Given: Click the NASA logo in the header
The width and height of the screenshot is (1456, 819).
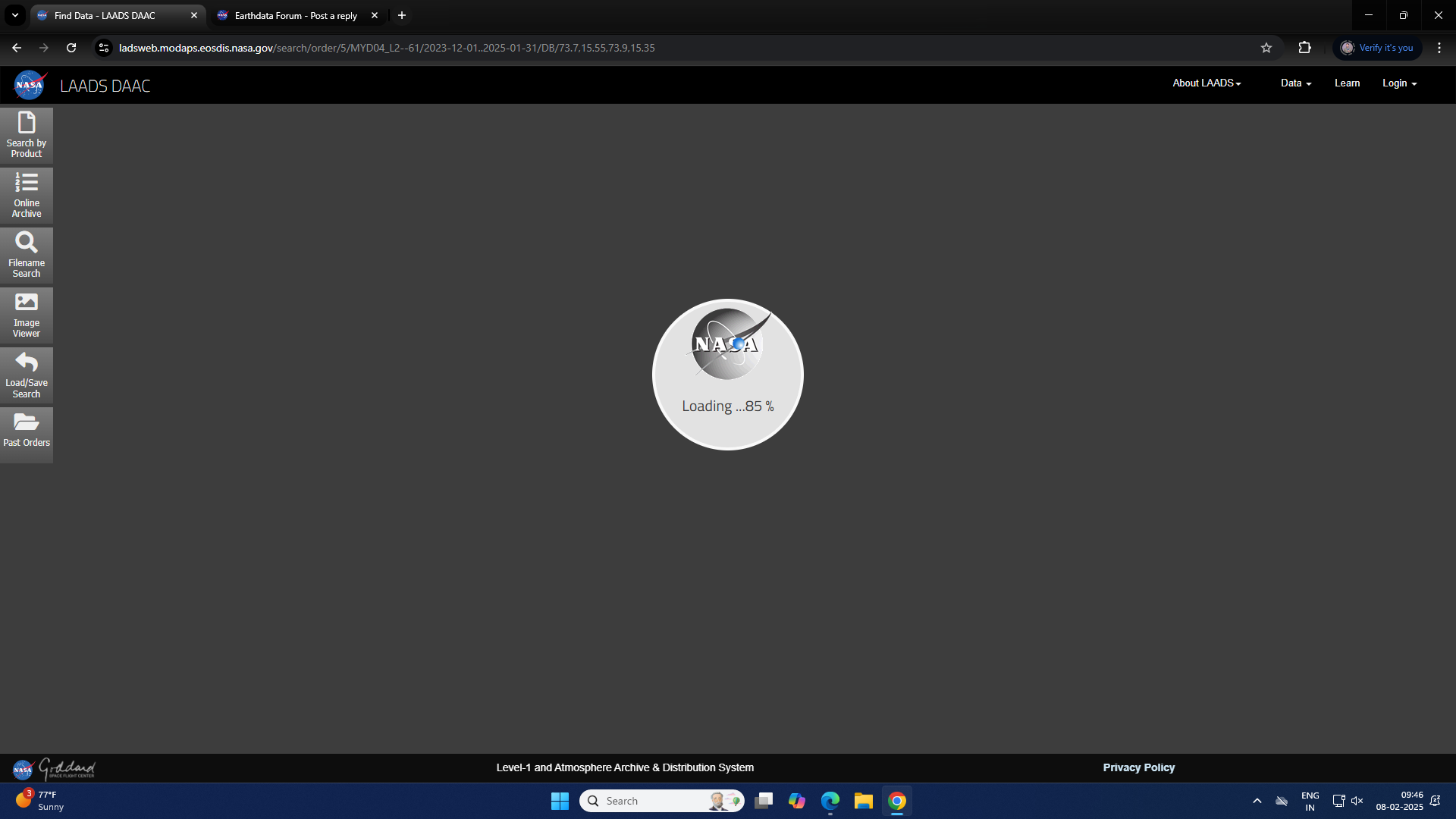Looking at the screenshot, I should [29, 84].
